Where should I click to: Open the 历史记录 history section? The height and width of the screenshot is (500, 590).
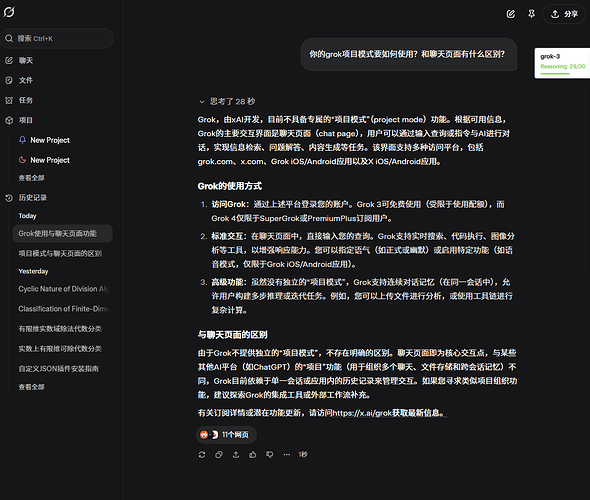(x=33, y=198)
